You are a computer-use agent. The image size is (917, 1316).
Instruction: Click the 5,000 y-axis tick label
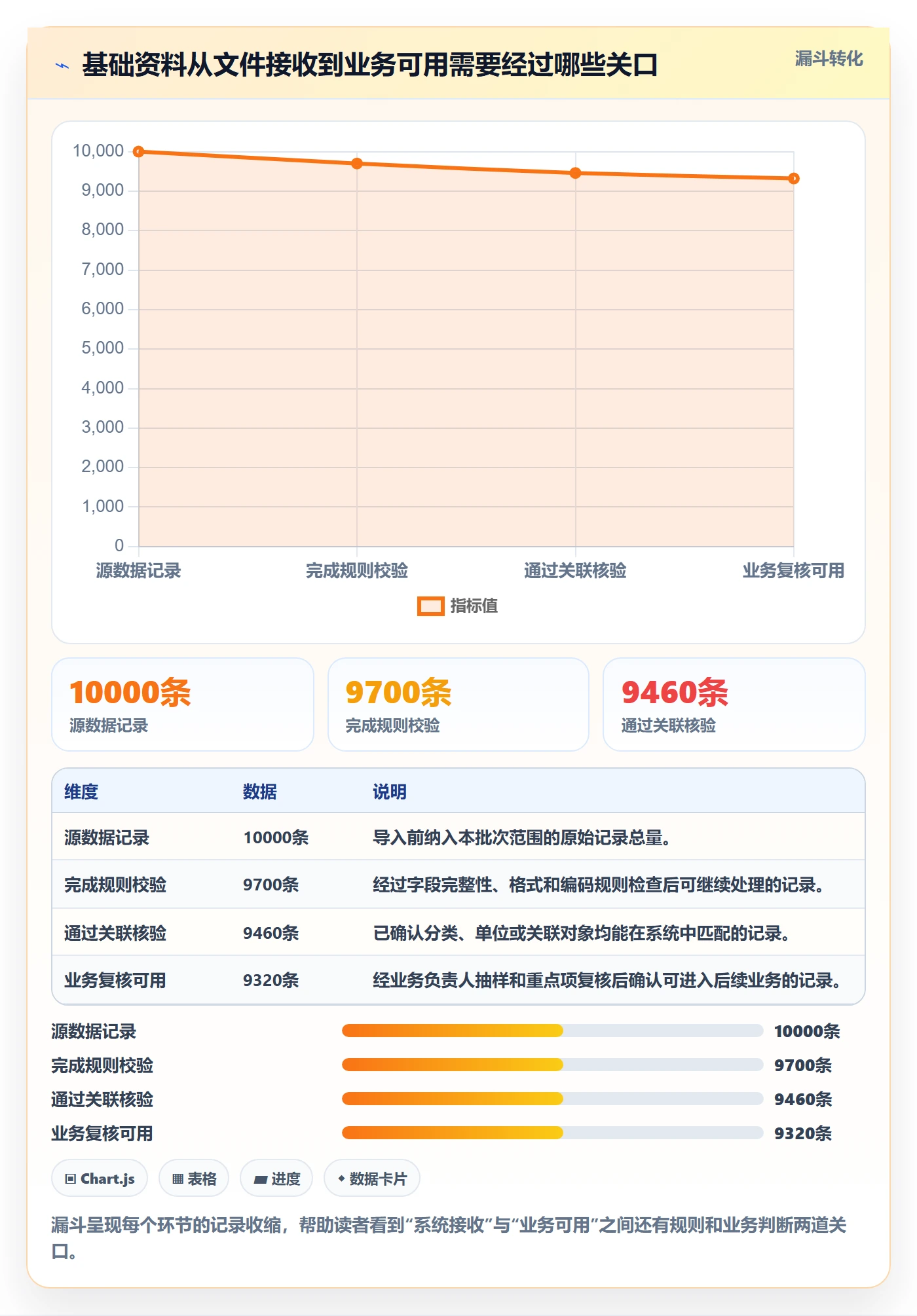pyautogui.click(x=102, y=348)
